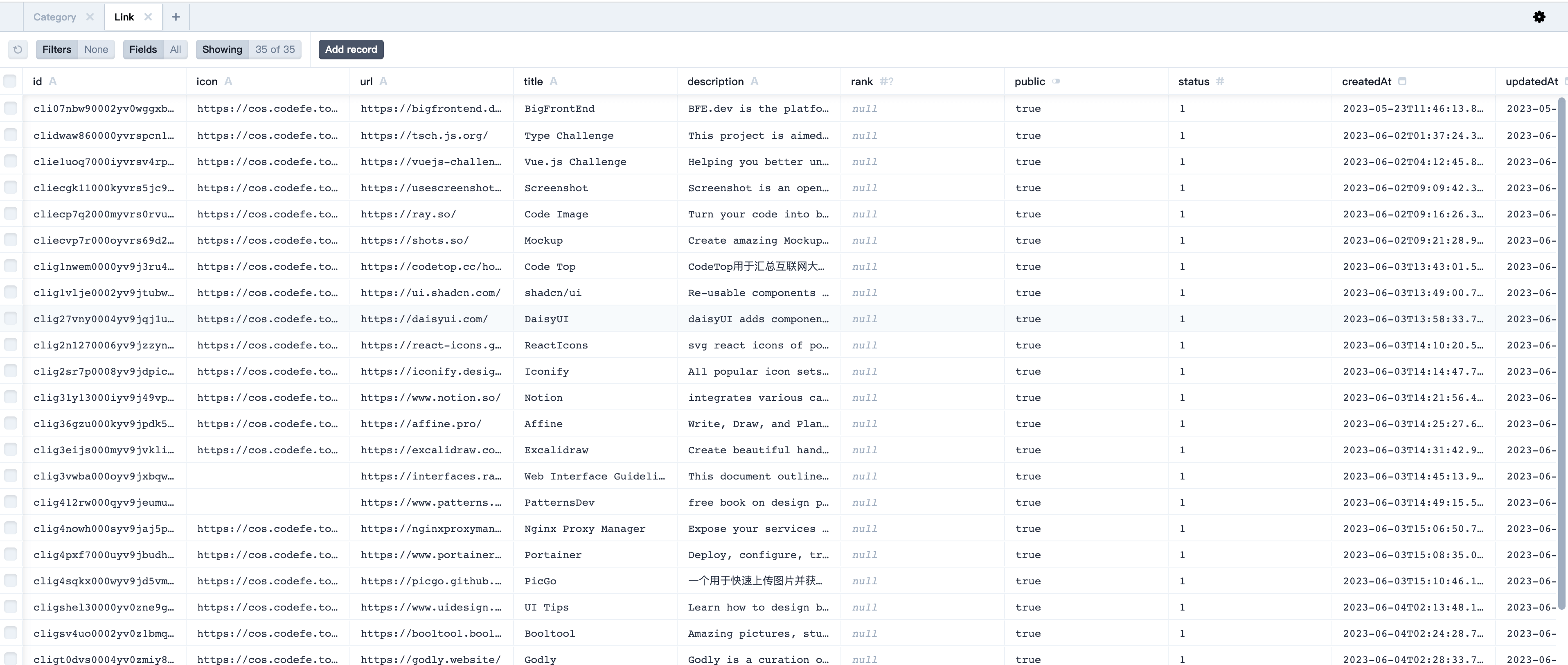Select the 'Notion' title cell
The height and width of the screenshot is (665, 1568).
pos(595,397)
